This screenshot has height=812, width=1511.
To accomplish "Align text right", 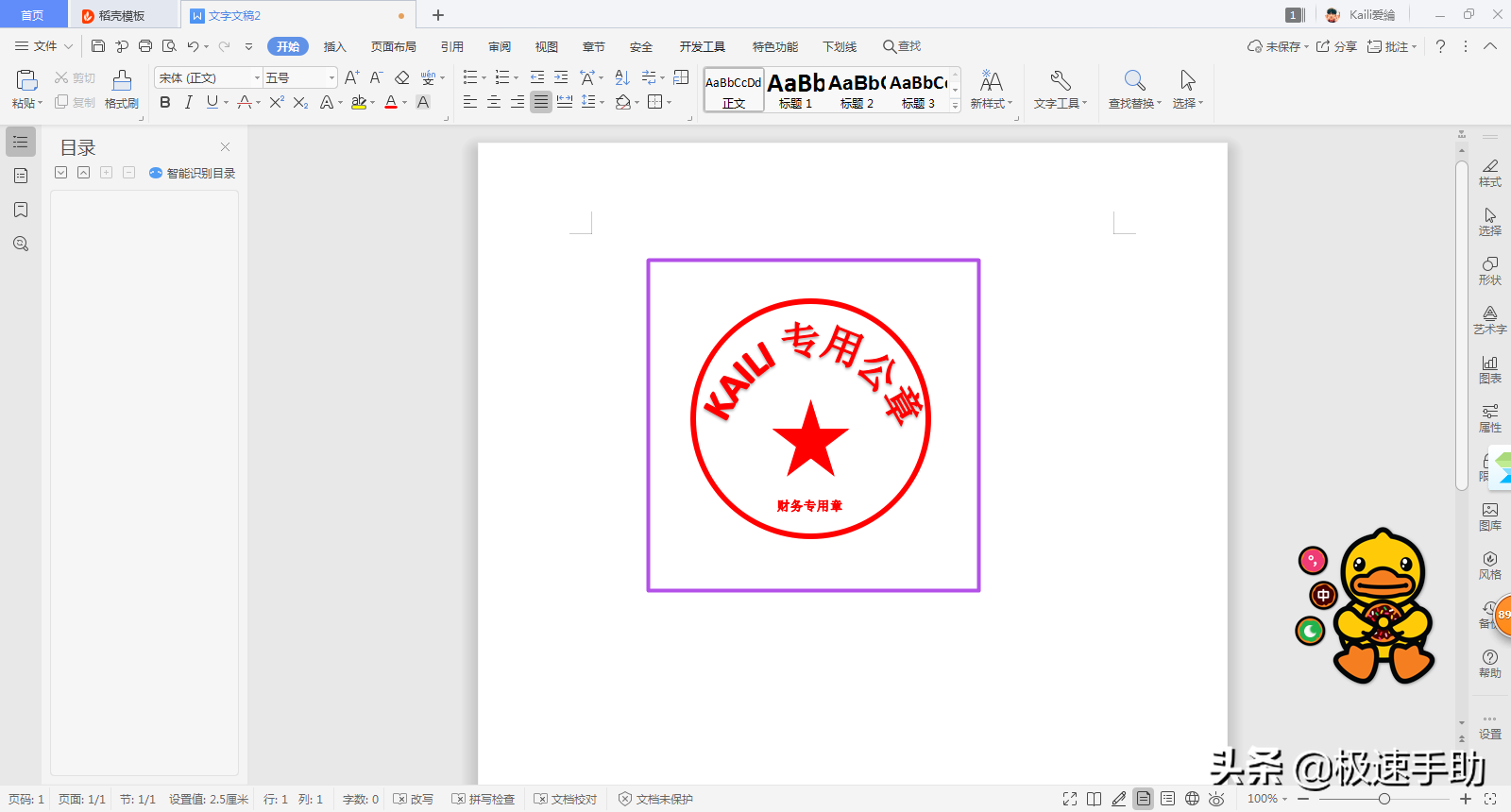I will (517, 102).
